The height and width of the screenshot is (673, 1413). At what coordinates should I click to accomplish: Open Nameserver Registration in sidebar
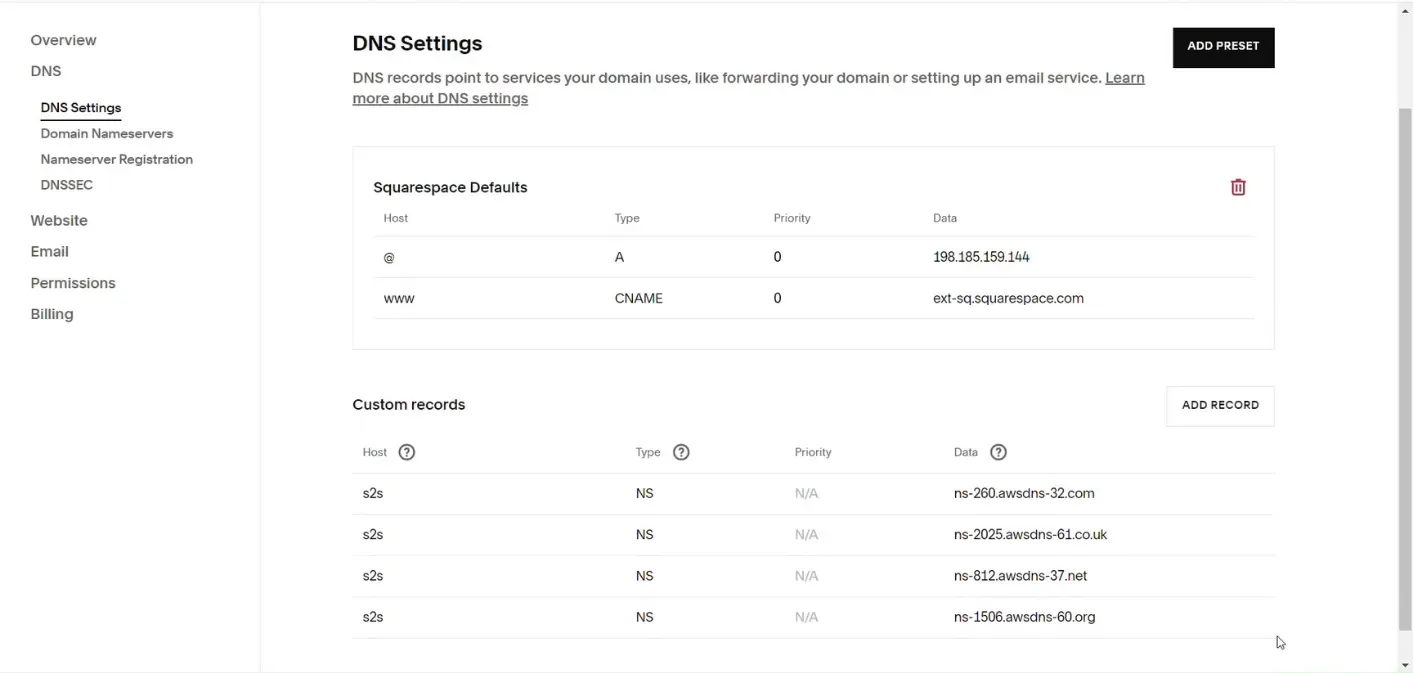tap(117, 159)
